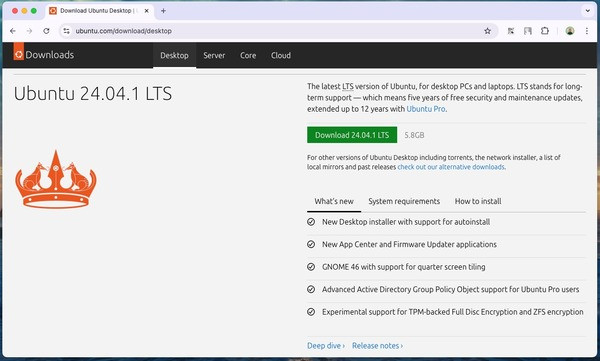Screen dimensions: 600x361
Task: Click the GNOME 46 quarter screen tiling text
Action: [403, 267]
